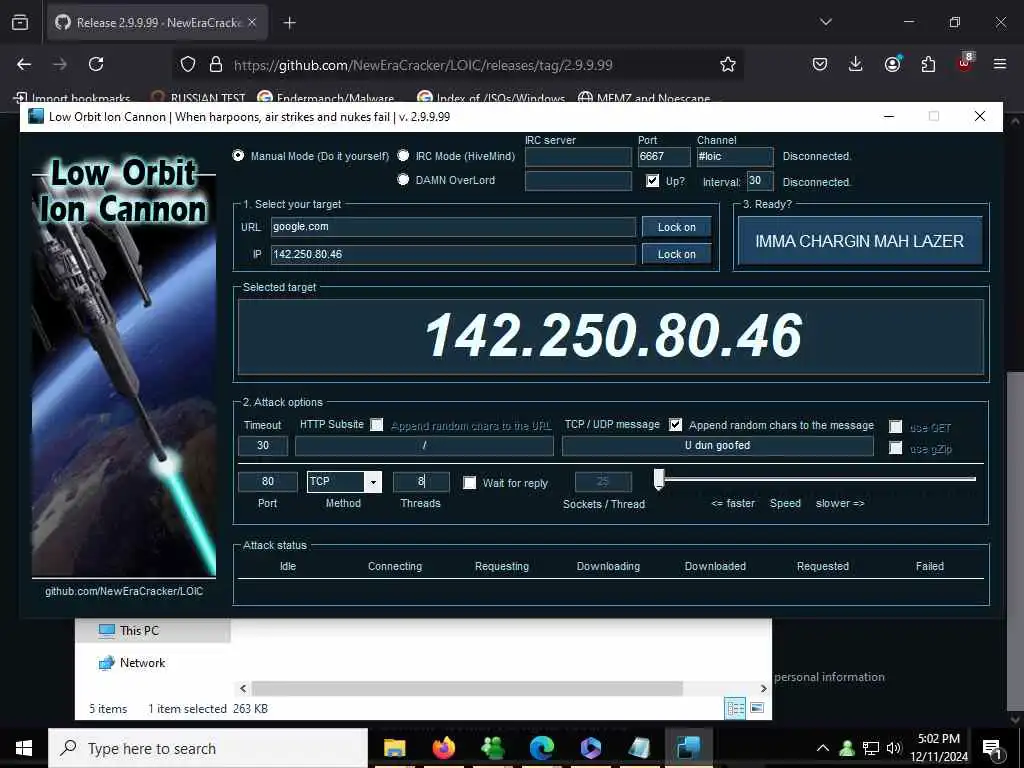Enable the use gZip checkbox
The image size is (1024, 768).
[x=895, y=448]
